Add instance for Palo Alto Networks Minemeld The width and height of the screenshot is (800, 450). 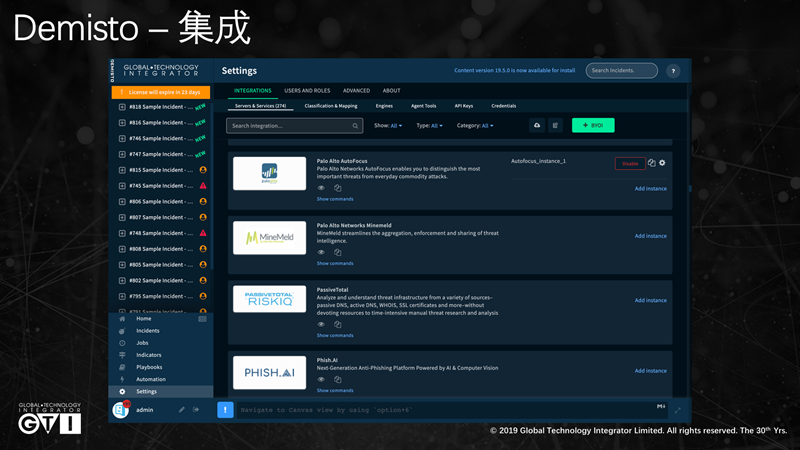[651, 236]
